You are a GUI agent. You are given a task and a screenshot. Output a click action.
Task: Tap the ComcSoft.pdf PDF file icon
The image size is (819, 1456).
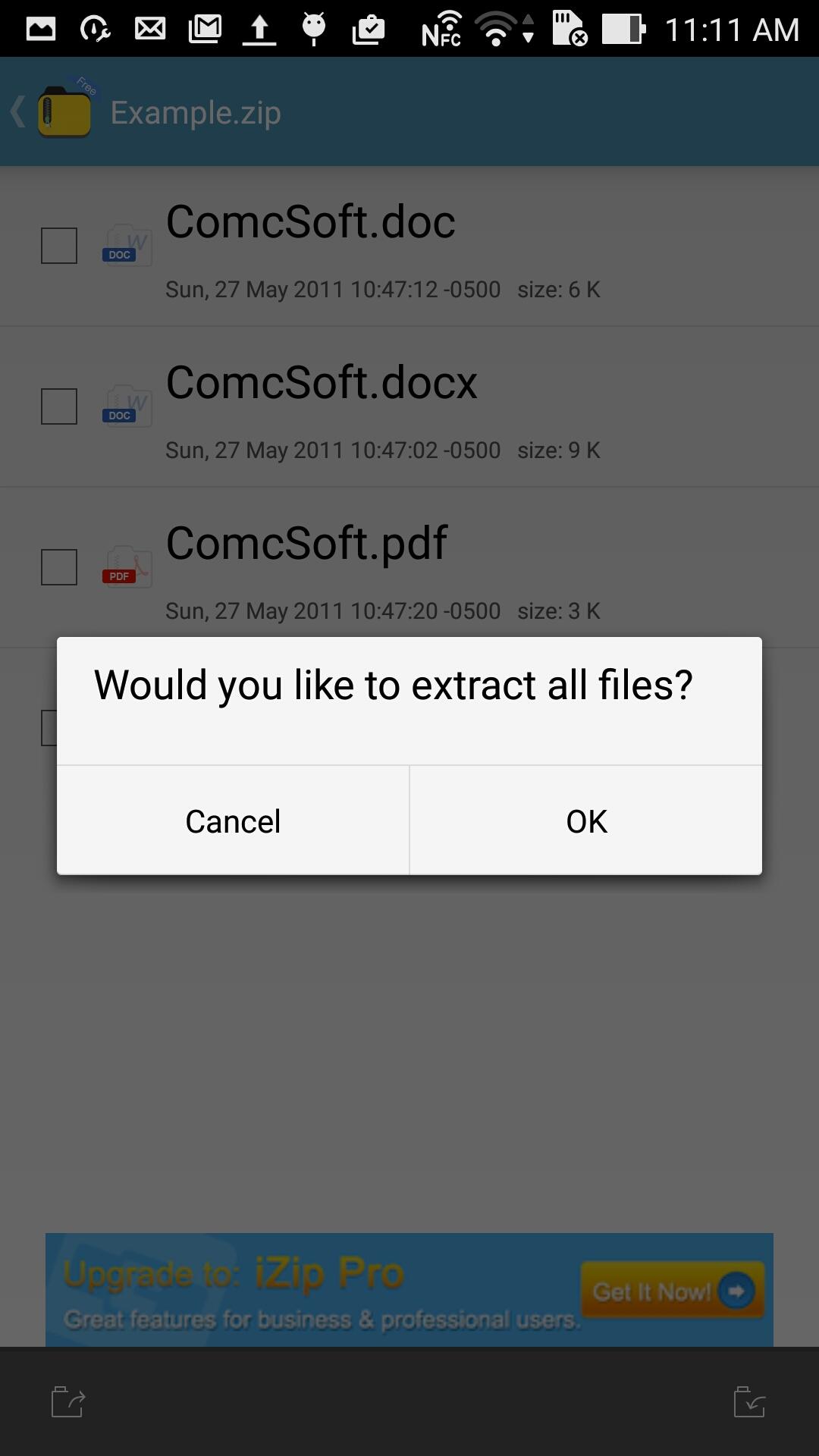pos(127,567)
